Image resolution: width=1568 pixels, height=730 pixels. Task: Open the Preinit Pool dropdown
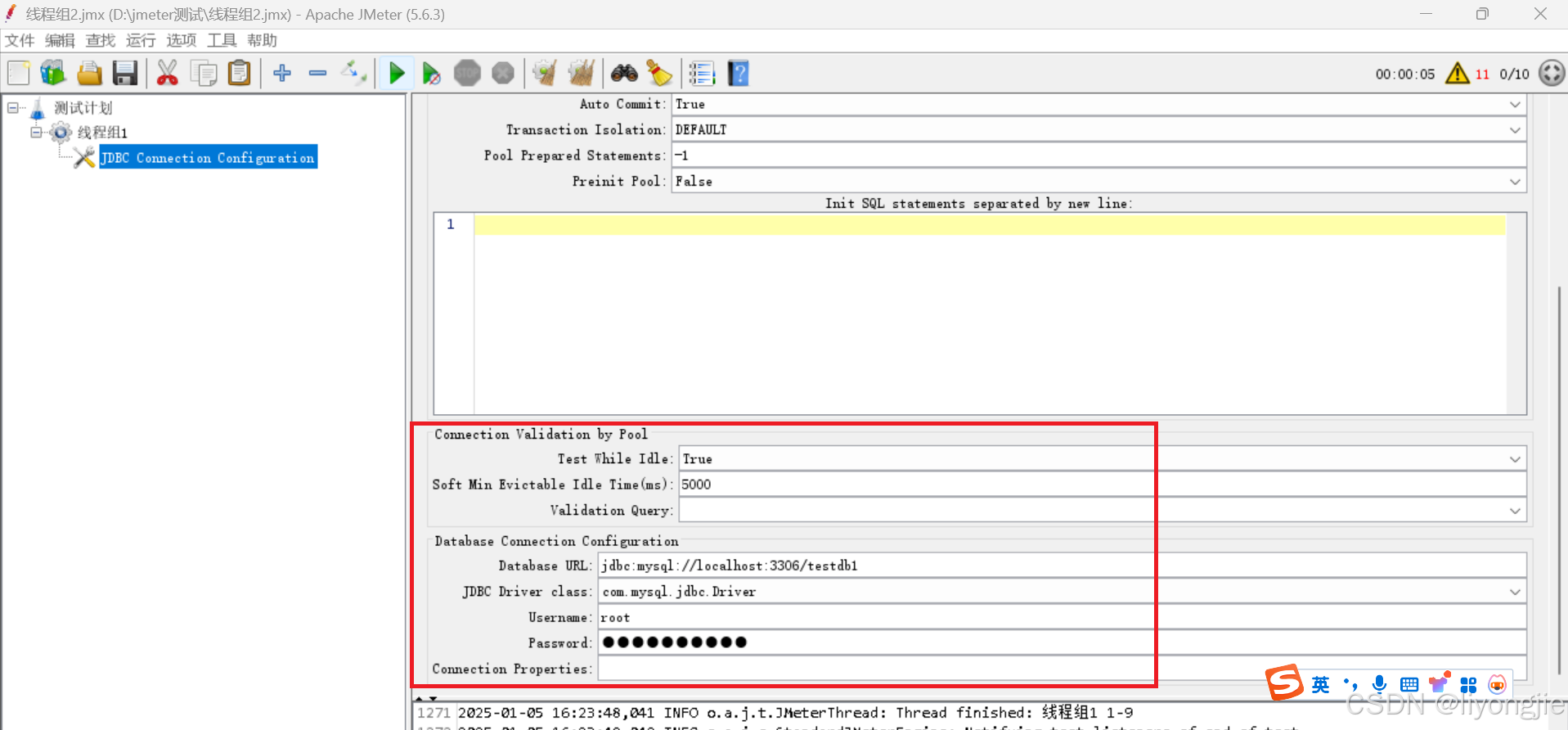[1515, 182]
